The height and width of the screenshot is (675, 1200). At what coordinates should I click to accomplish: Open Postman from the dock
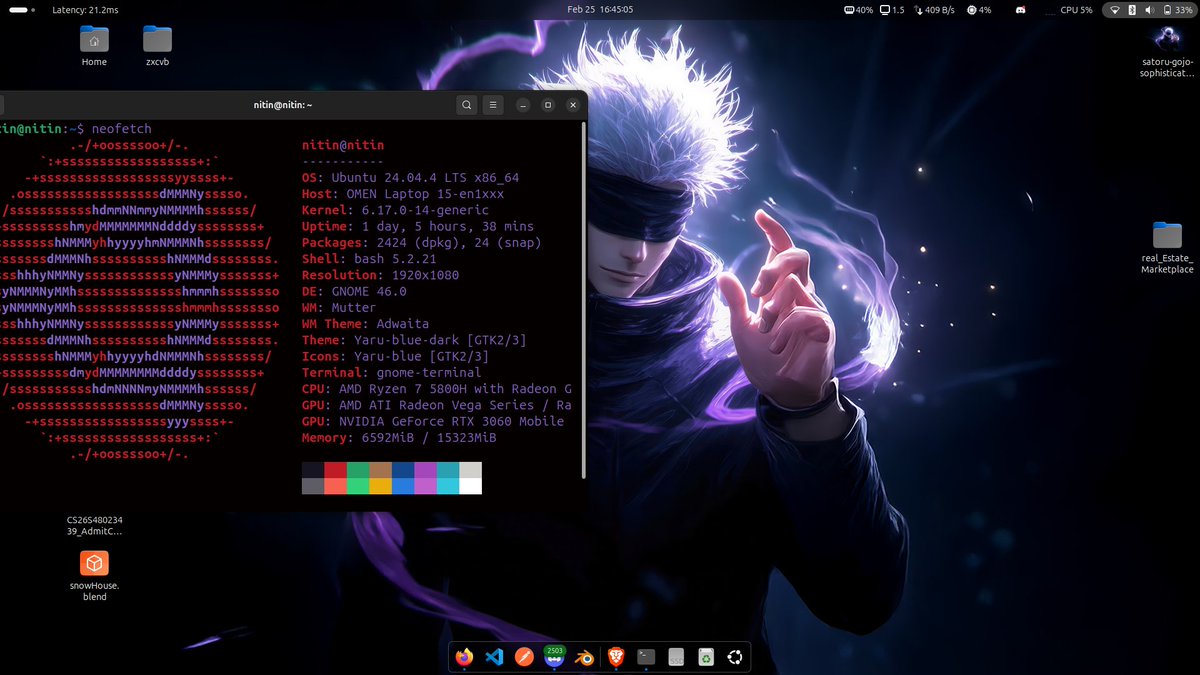click(x=524, y=657)
